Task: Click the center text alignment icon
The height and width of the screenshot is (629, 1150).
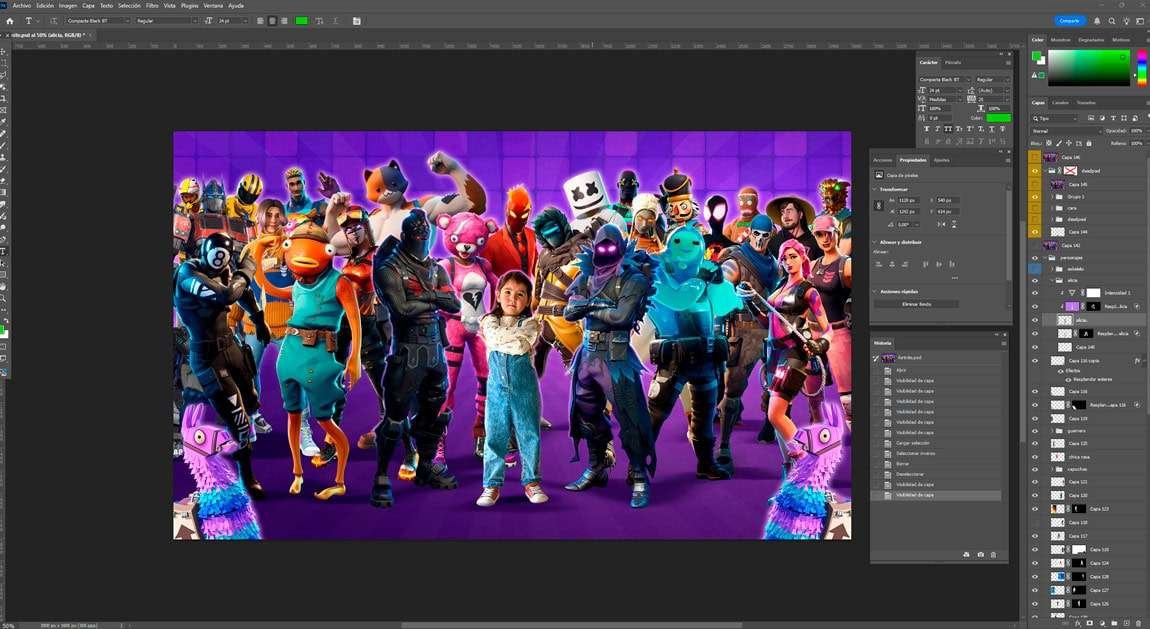Action: 272,20
